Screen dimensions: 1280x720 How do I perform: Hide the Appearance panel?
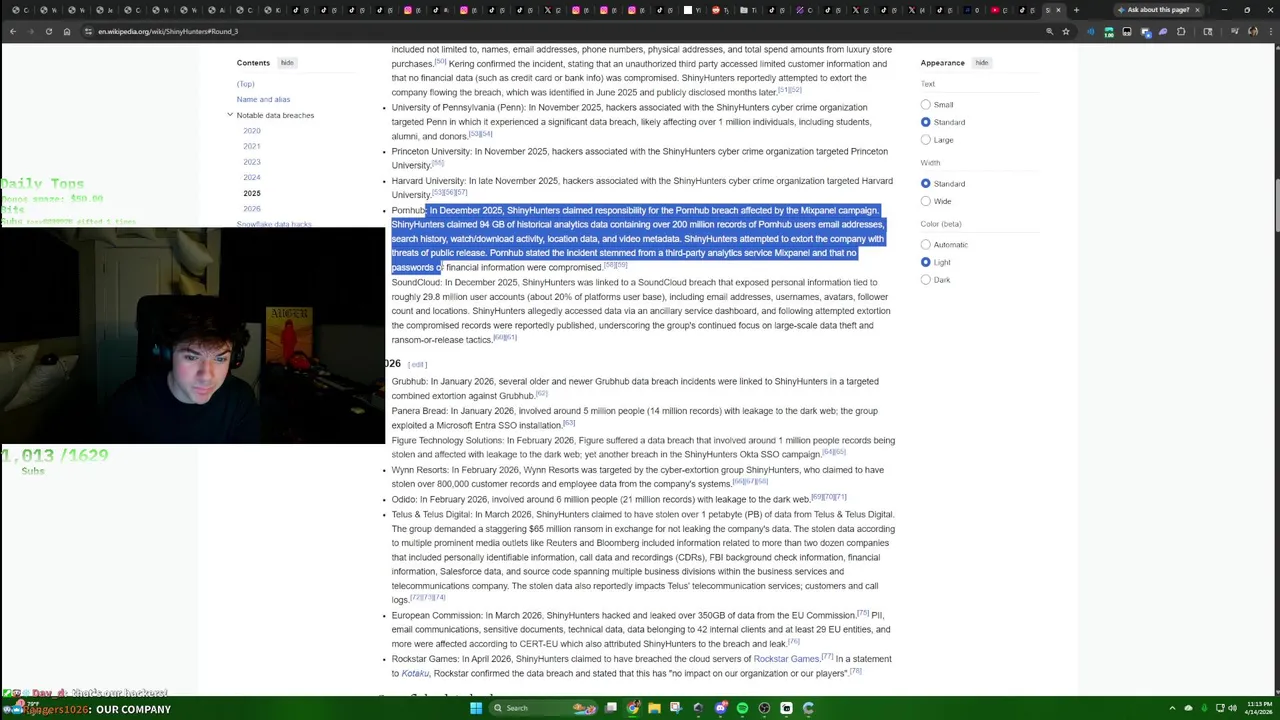tap(982, 62)
